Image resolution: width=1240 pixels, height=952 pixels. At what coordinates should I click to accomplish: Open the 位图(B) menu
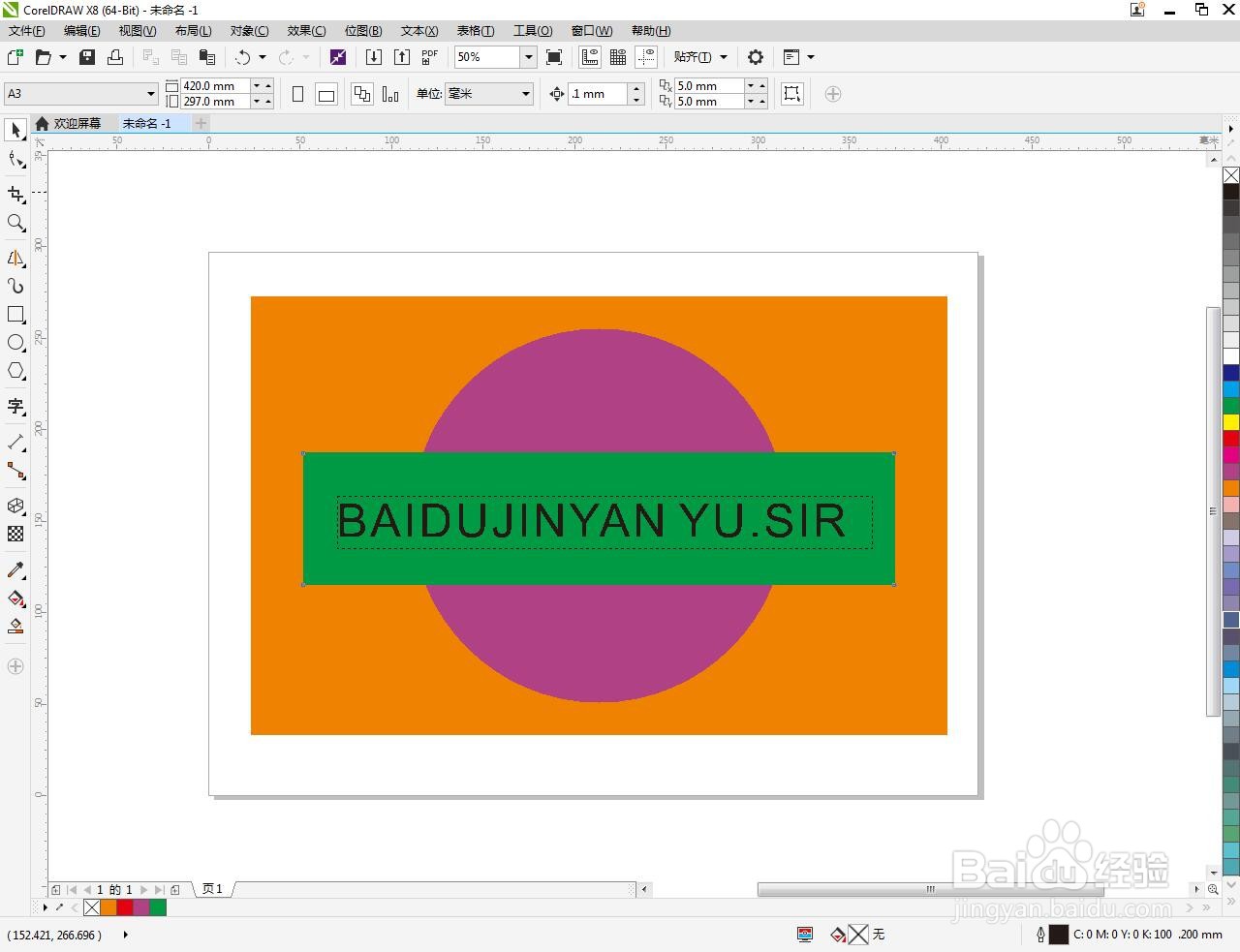(363, 31)
